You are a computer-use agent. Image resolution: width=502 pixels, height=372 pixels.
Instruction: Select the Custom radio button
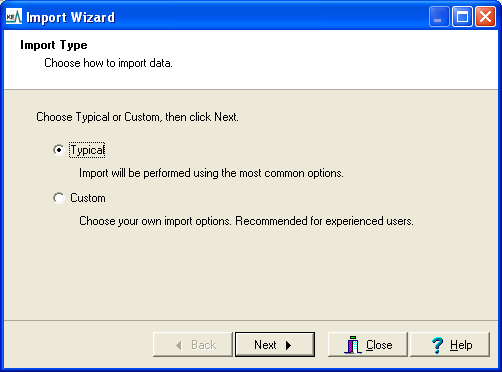click(59, 198)
